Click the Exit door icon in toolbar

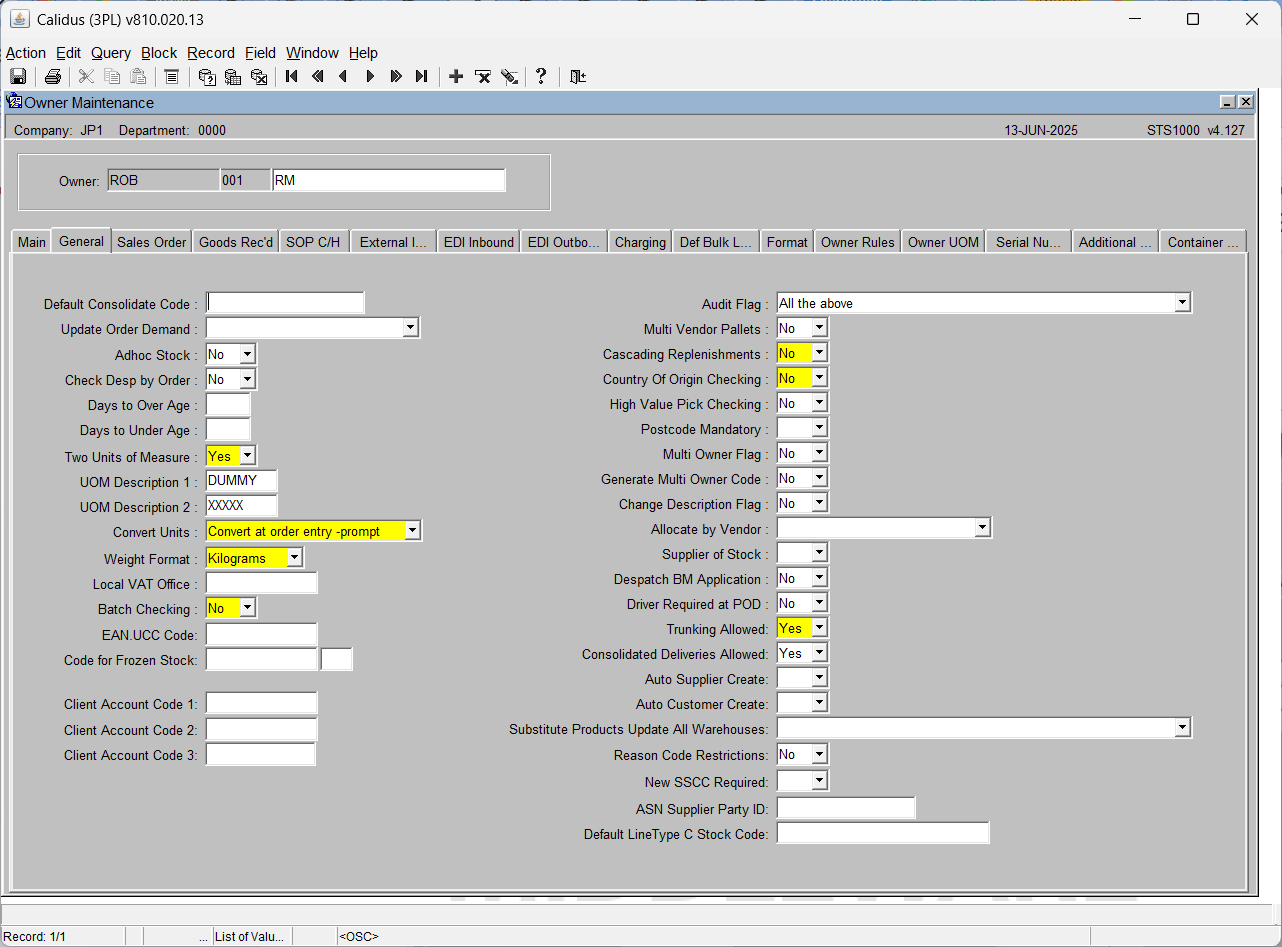[577, 76]
